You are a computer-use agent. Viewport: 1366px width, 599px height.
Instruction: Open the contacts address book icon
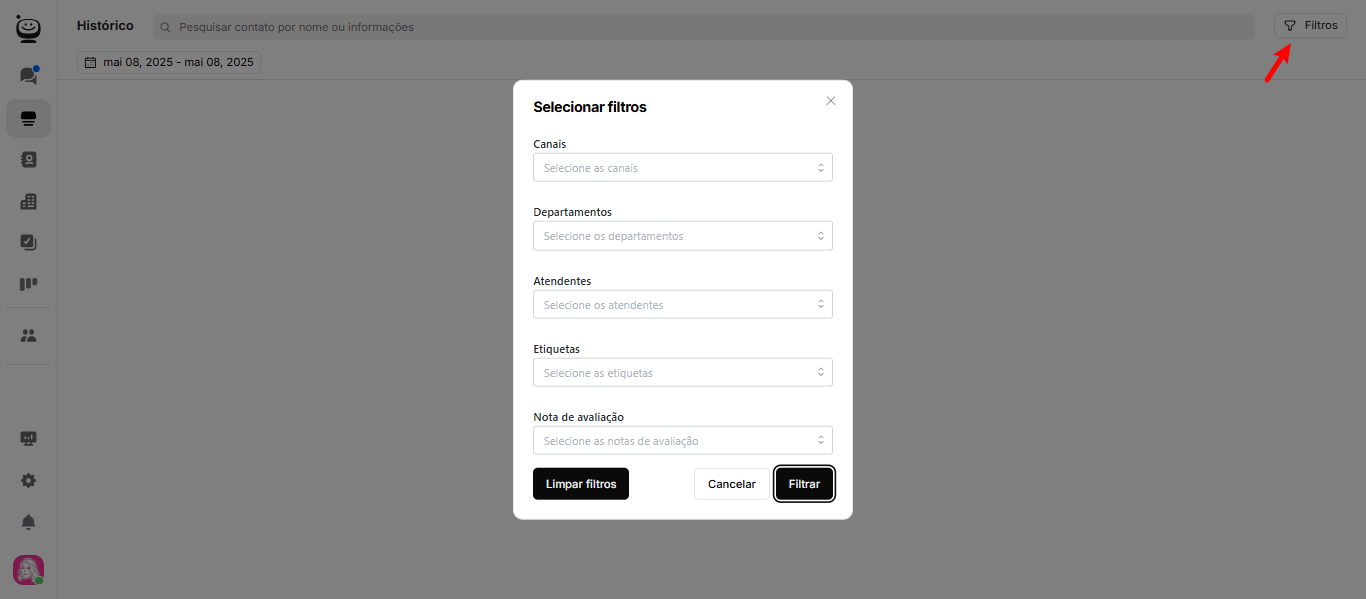click(x=28, y=159)
